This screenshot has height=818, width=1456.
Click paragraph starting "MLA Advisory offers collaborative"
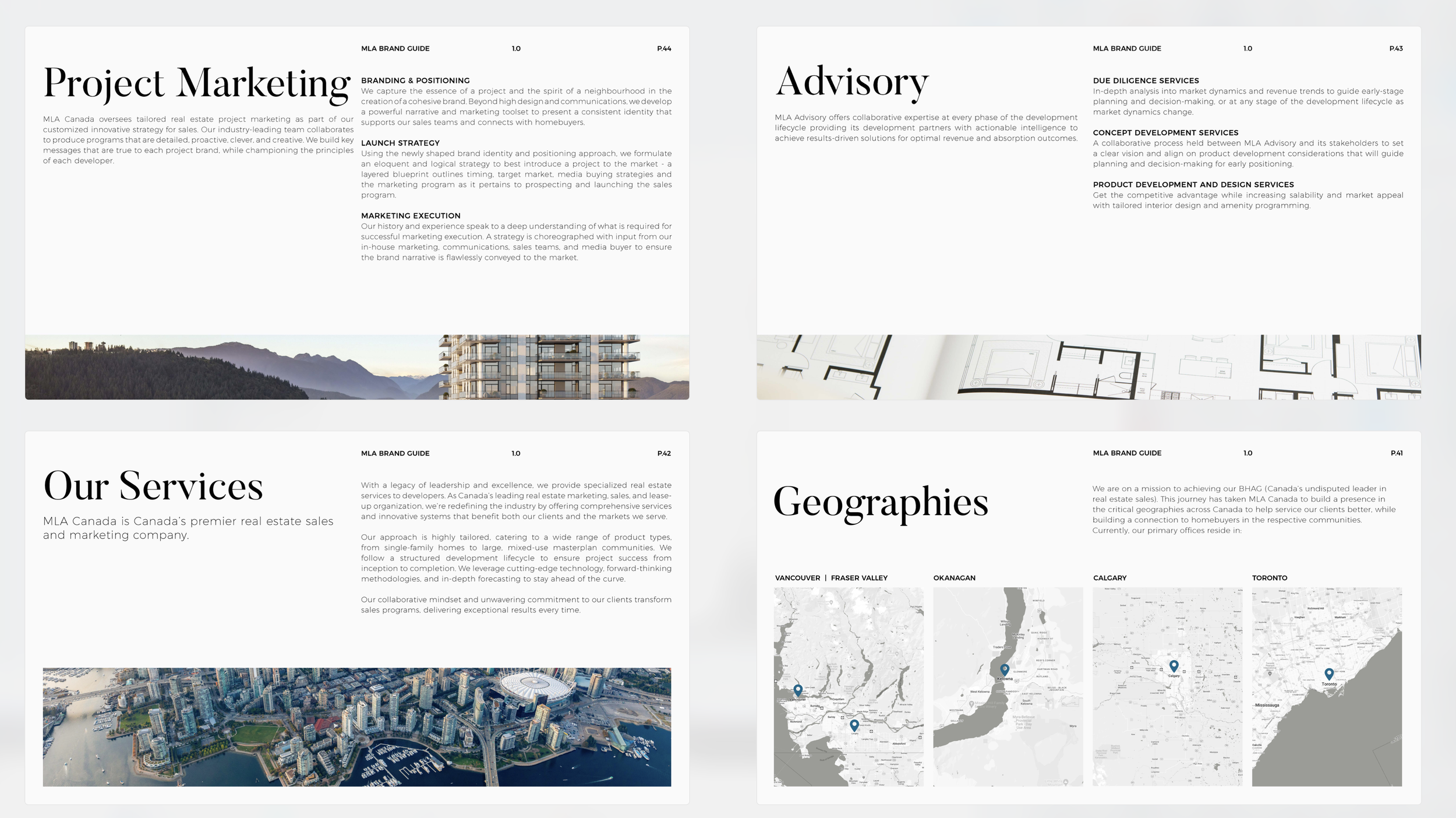(926, 128)
